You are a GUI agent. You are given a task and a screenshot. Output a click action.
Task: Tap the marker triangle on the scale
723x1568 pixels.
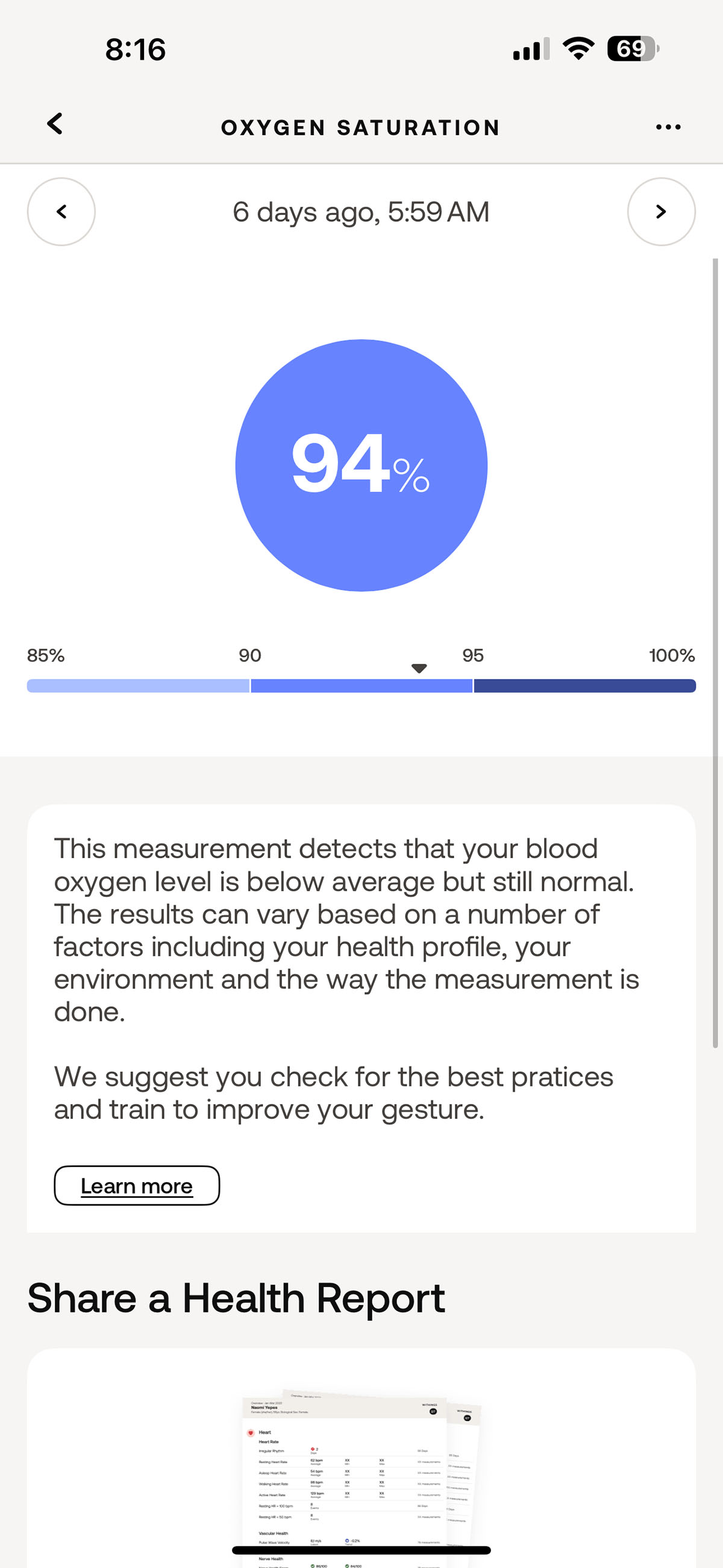[419, 669]
